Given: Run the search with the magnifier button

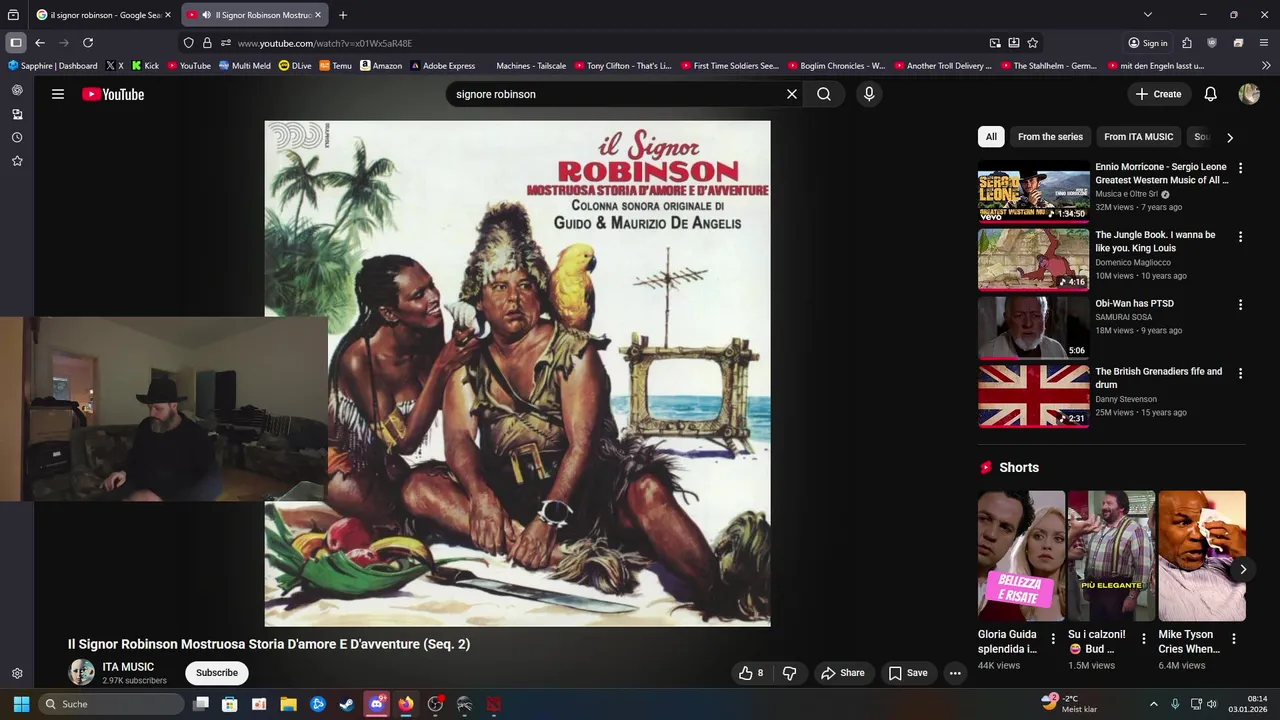Looking at the screenshot, I should point(824,94).
